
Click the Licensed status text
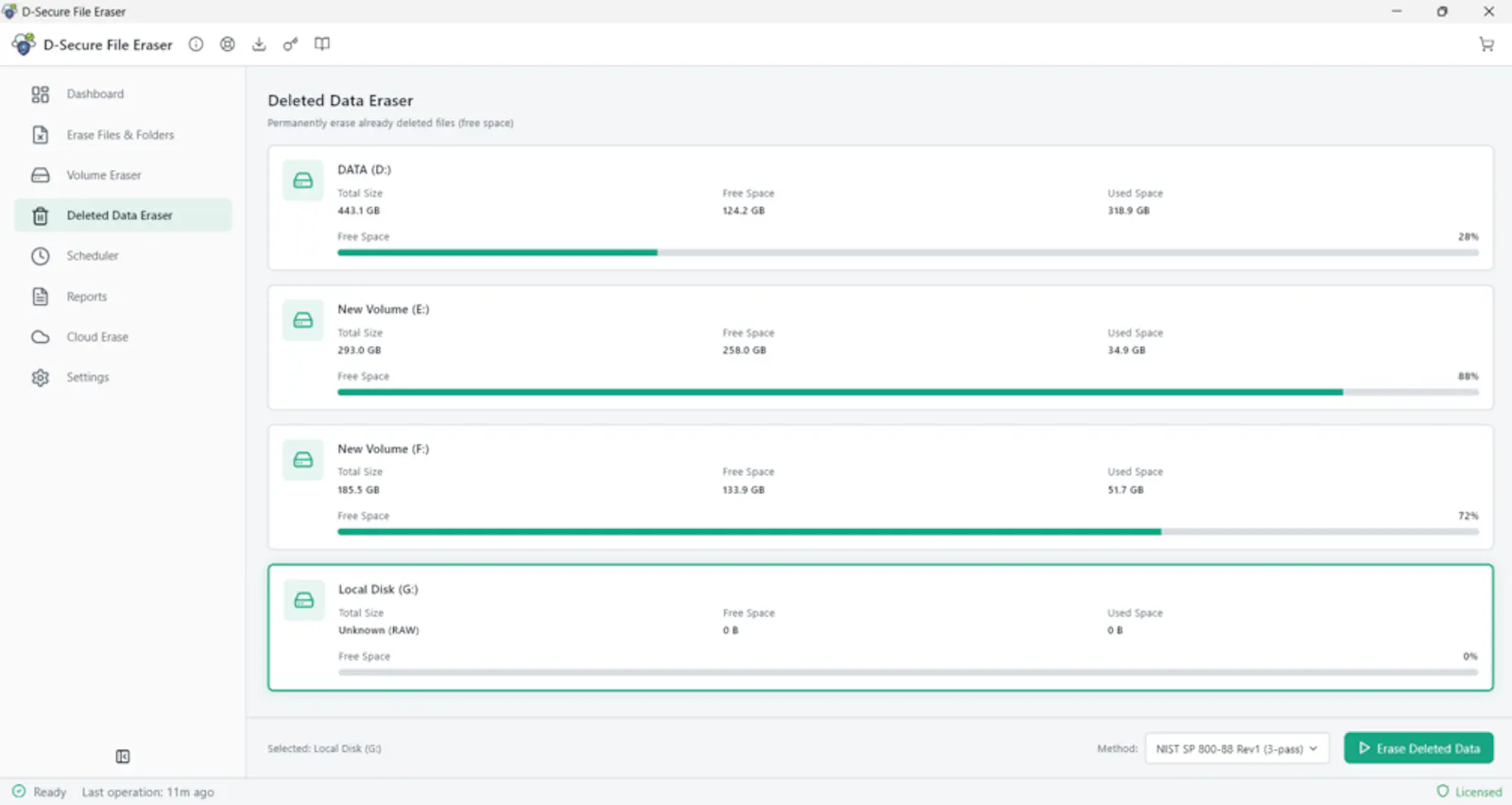tap(1478, 792)
